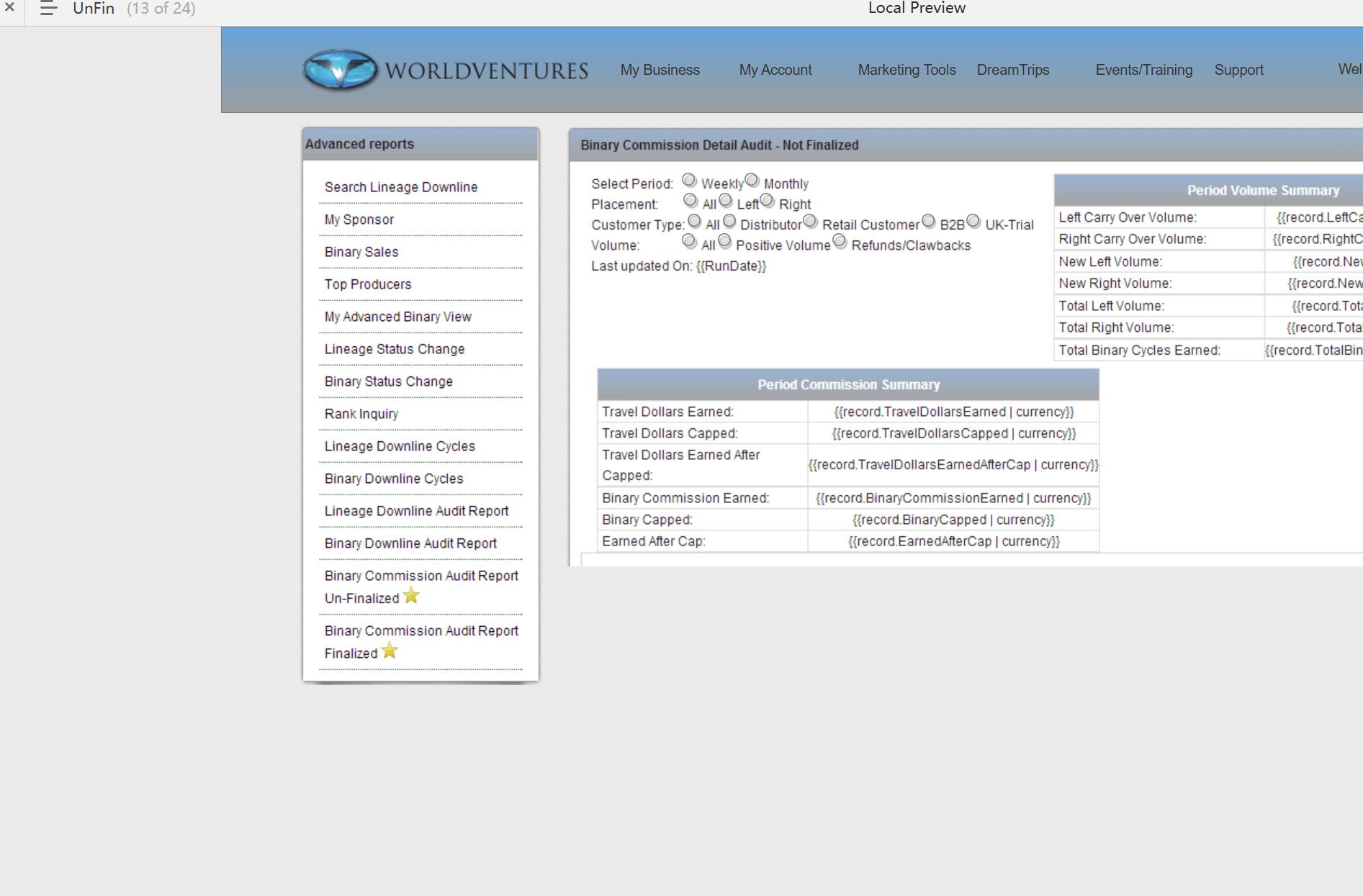The height and width of the screenshot is (896, 1363).
Task: Select the Left placement radio button
Action: coord(726,201)
